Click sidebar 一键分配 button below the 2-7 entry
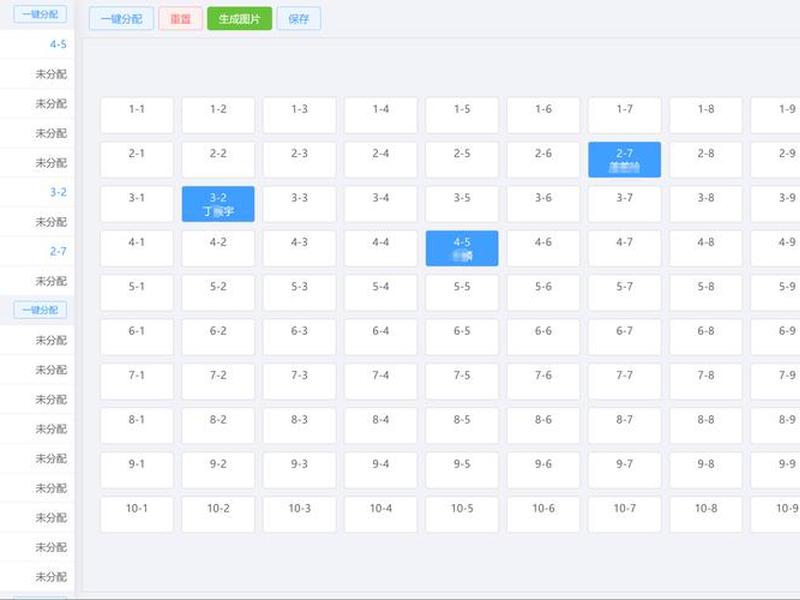 40,310
